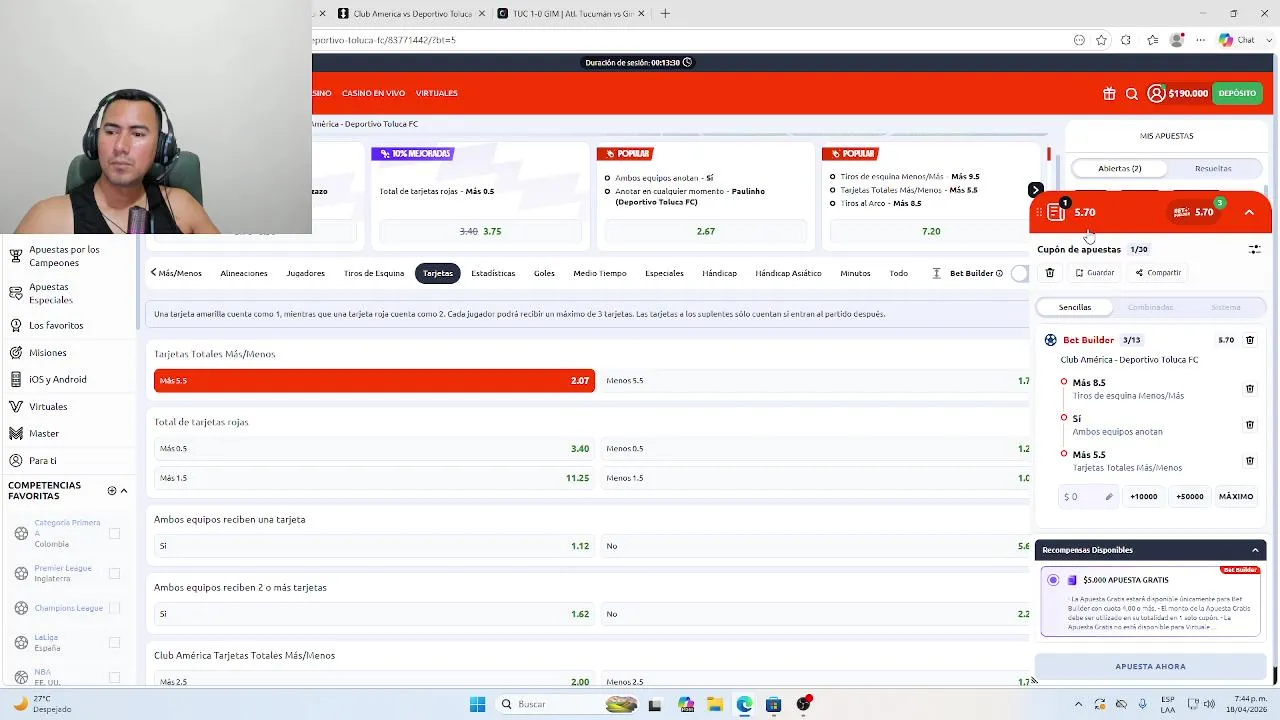This screenshot has height=720, width=1280.
Task: Select the Sistema bet type tab
Action: pyautogui.click(x=1225, y=307)
